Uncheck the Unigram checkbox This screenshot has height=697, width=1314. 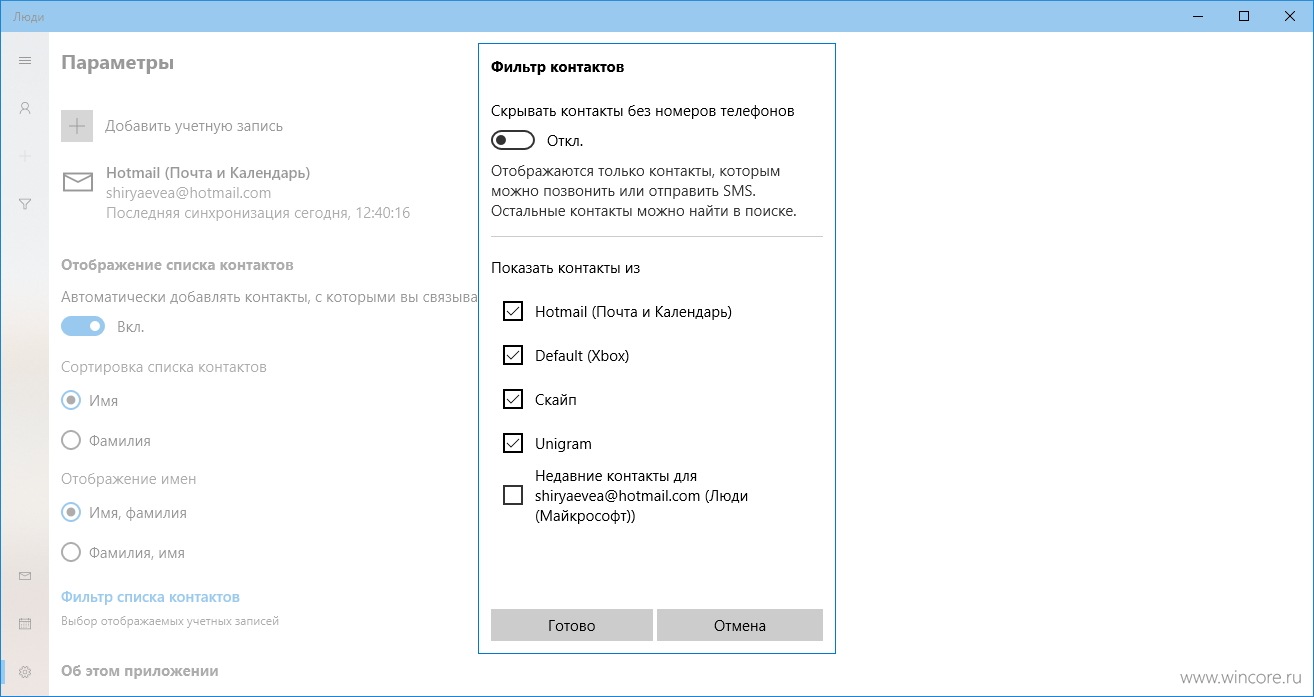(513, 443)
